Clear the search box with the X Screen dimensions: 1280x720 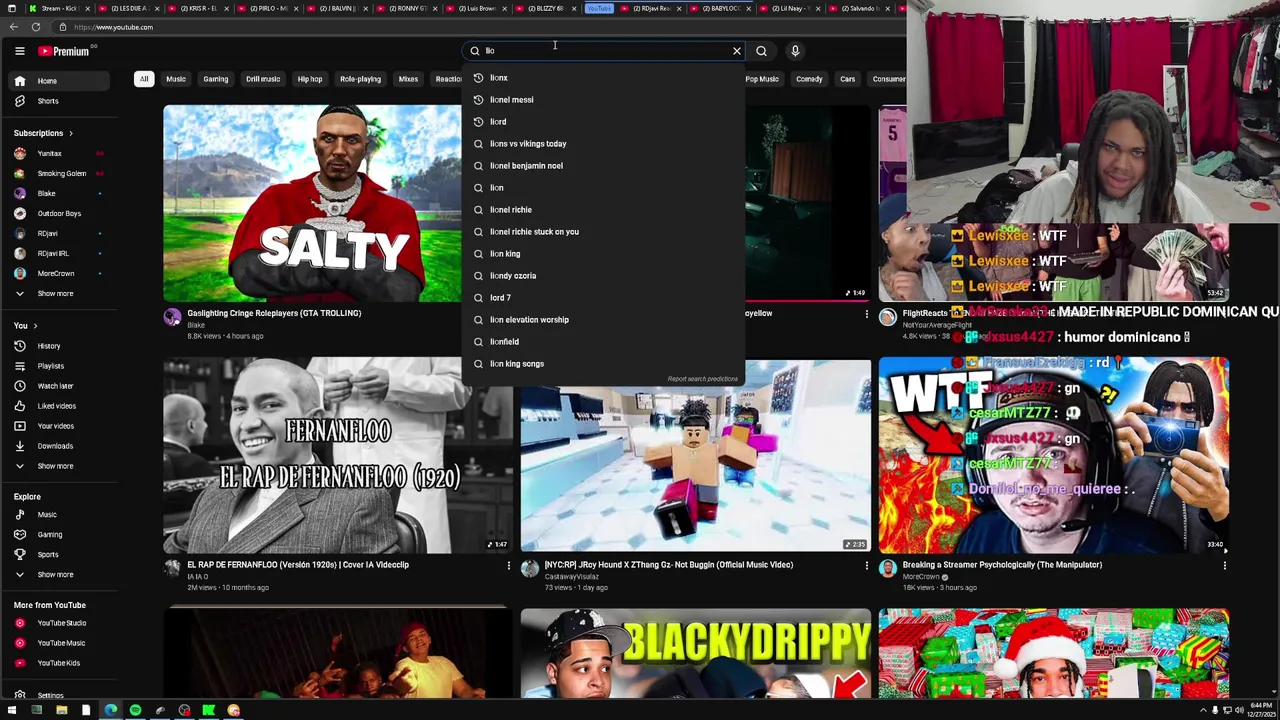[x=737, y=51]
